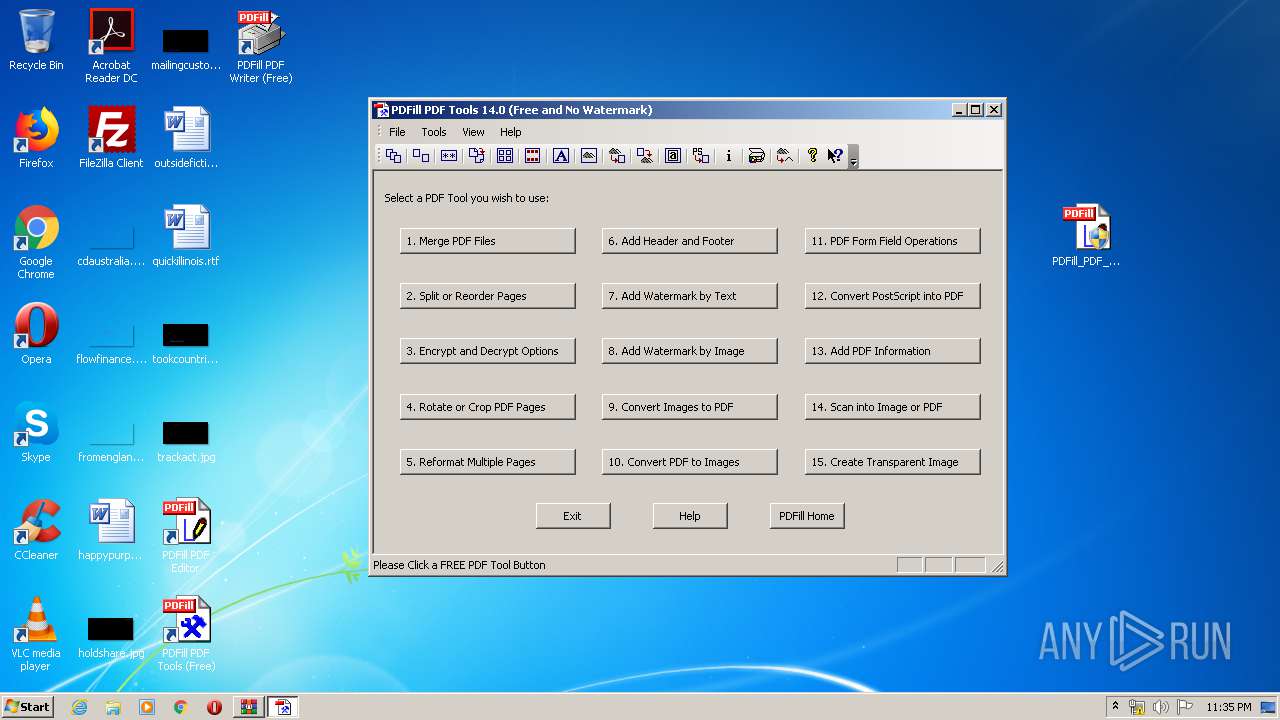Screen dimensions: 1280x720
Task: Select '5. Reformat Multiple Pages' button
Action: 488,462
